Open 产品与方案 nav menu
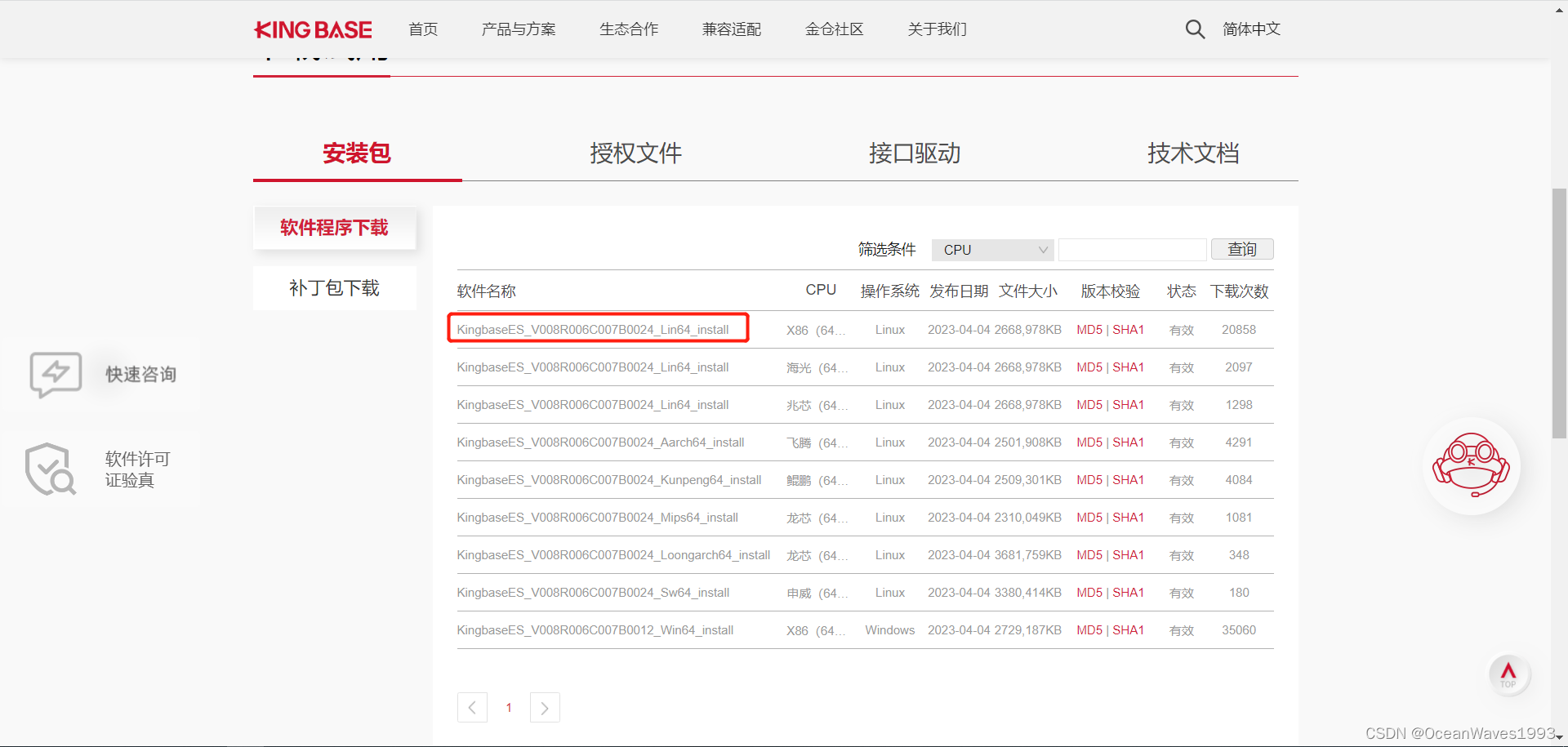The height and width of the screenshot is (747, 1568). 519,29
